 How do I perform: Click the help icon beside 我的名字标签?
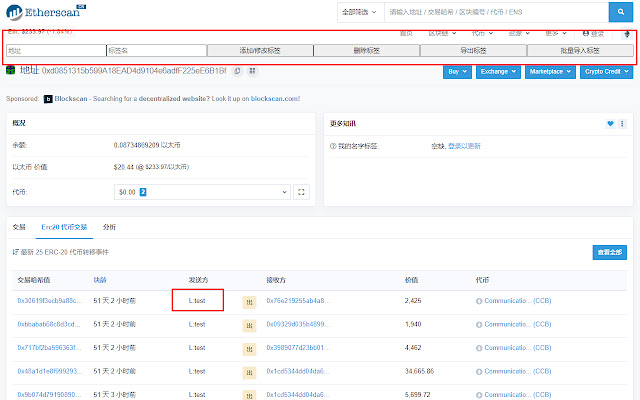[x=333, y=146]
